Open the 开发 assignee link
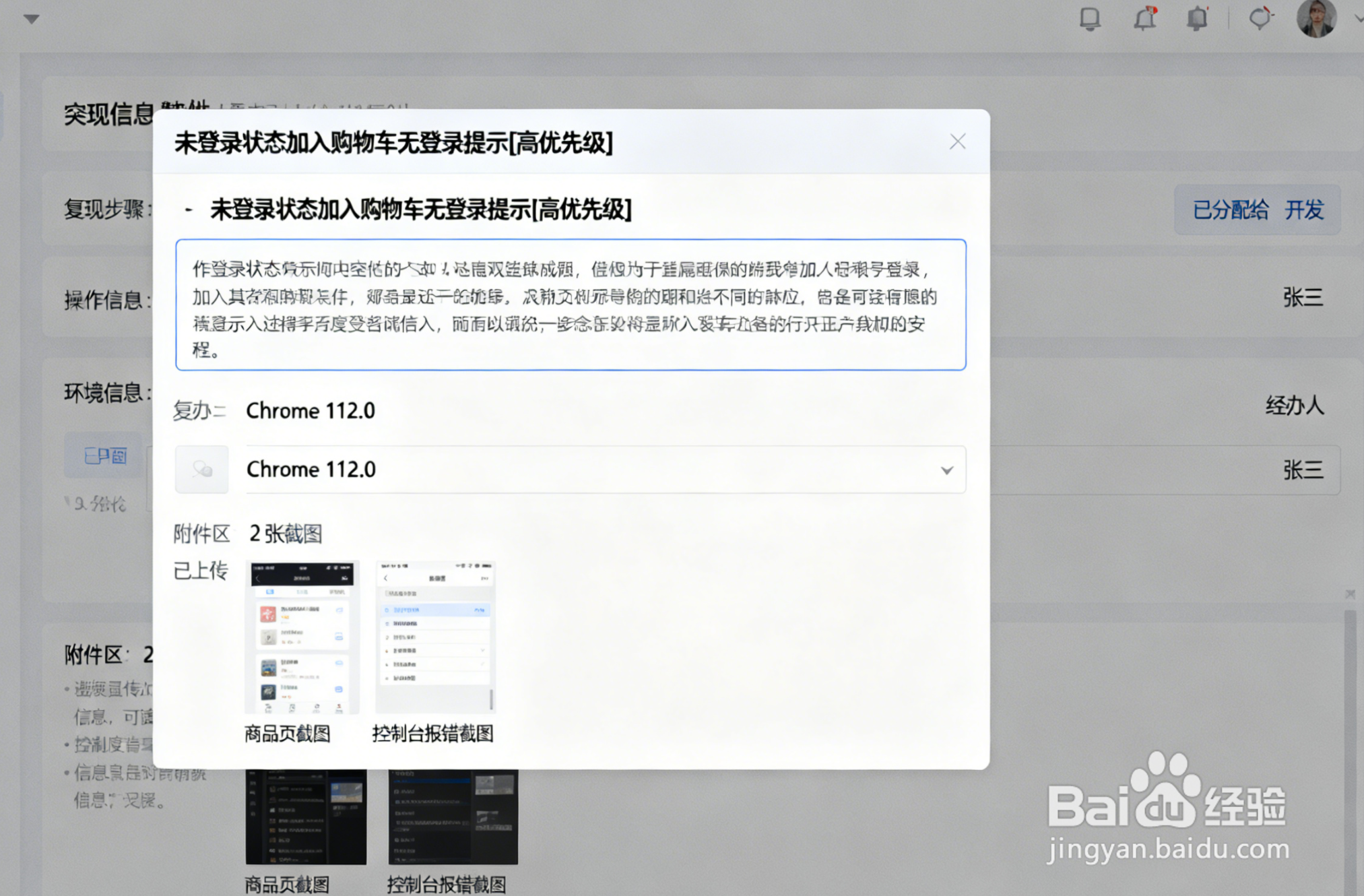The width and height of the screenshot is (1364, 896). tap(1305, 210)
